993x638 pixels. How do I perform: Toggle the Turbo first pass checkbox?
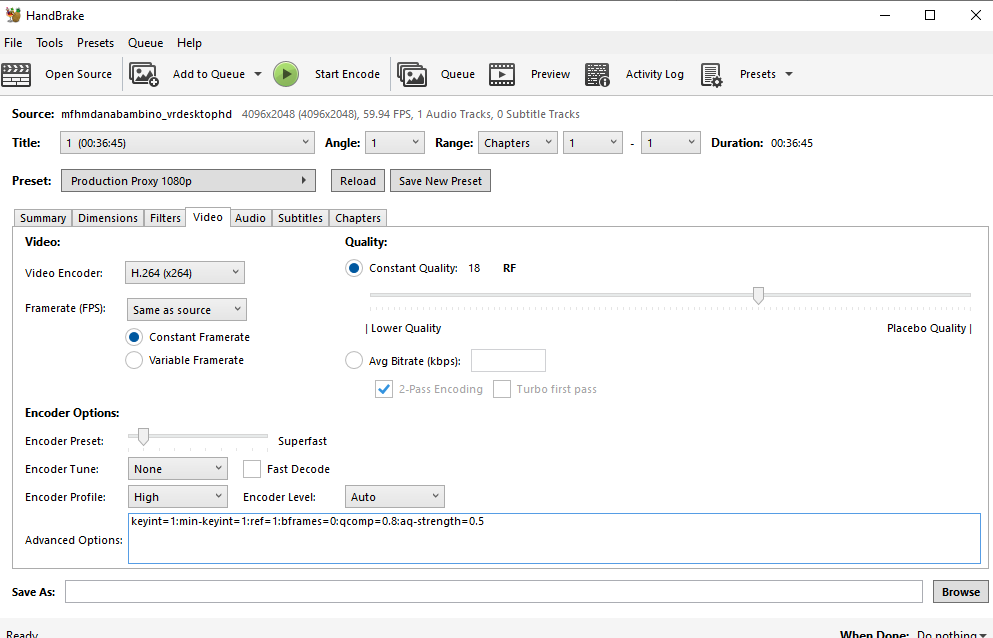pos(502,389)
